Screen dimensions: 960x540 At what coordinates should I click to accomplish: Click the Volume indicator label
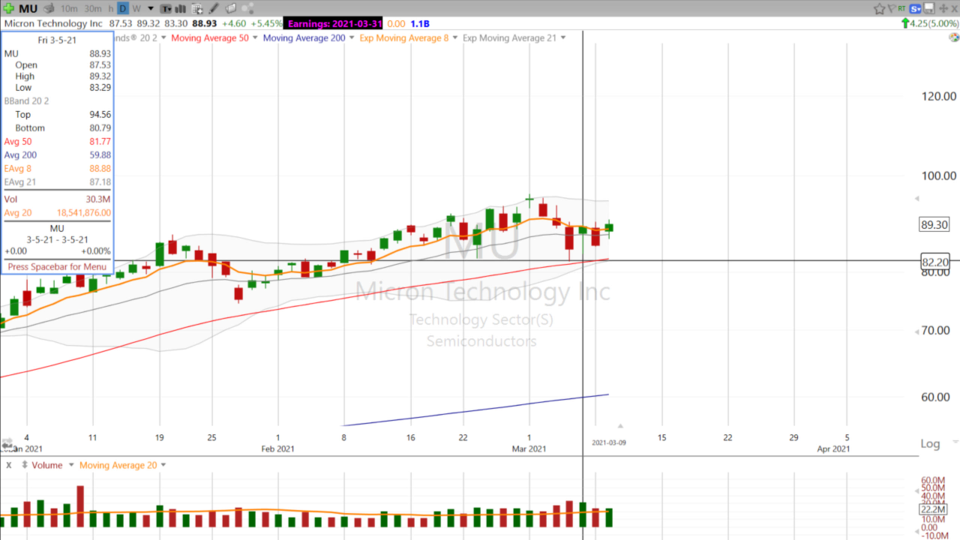pos(47,465)
